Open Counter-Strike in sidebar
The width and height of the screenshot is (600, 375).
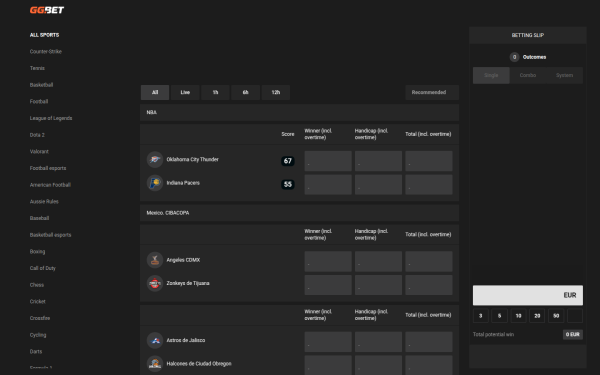[x=46, y=51]
